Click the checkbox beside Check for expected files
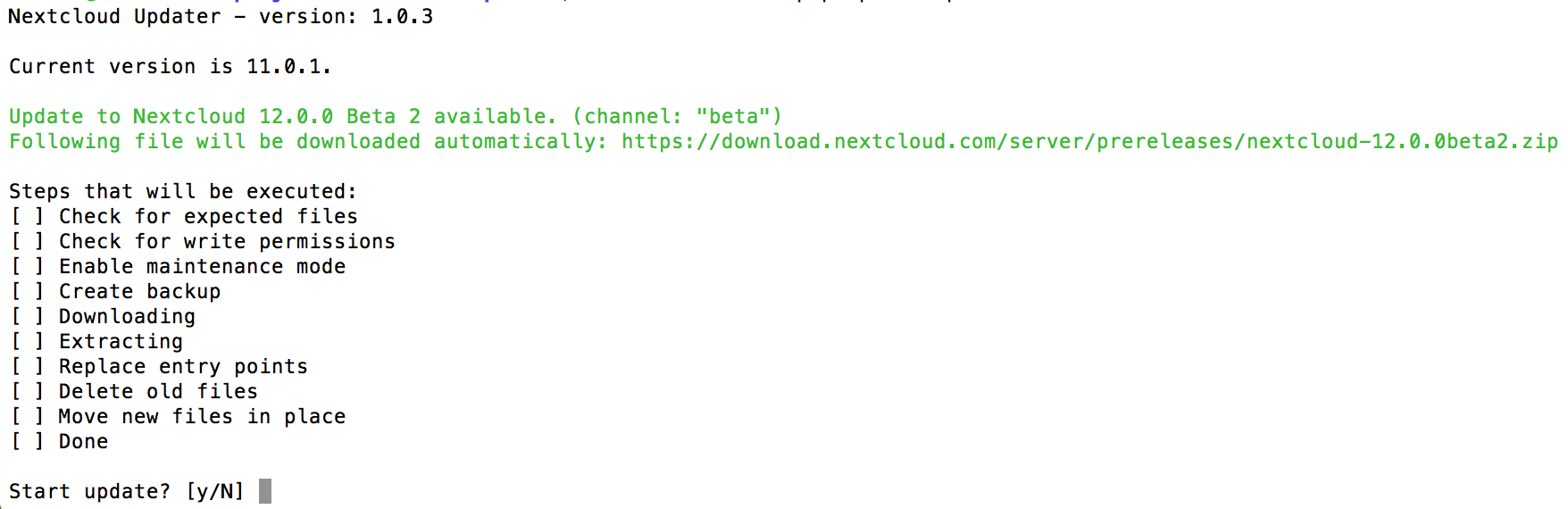This screenshot has height=509, width=1568. tap(27, 217)
